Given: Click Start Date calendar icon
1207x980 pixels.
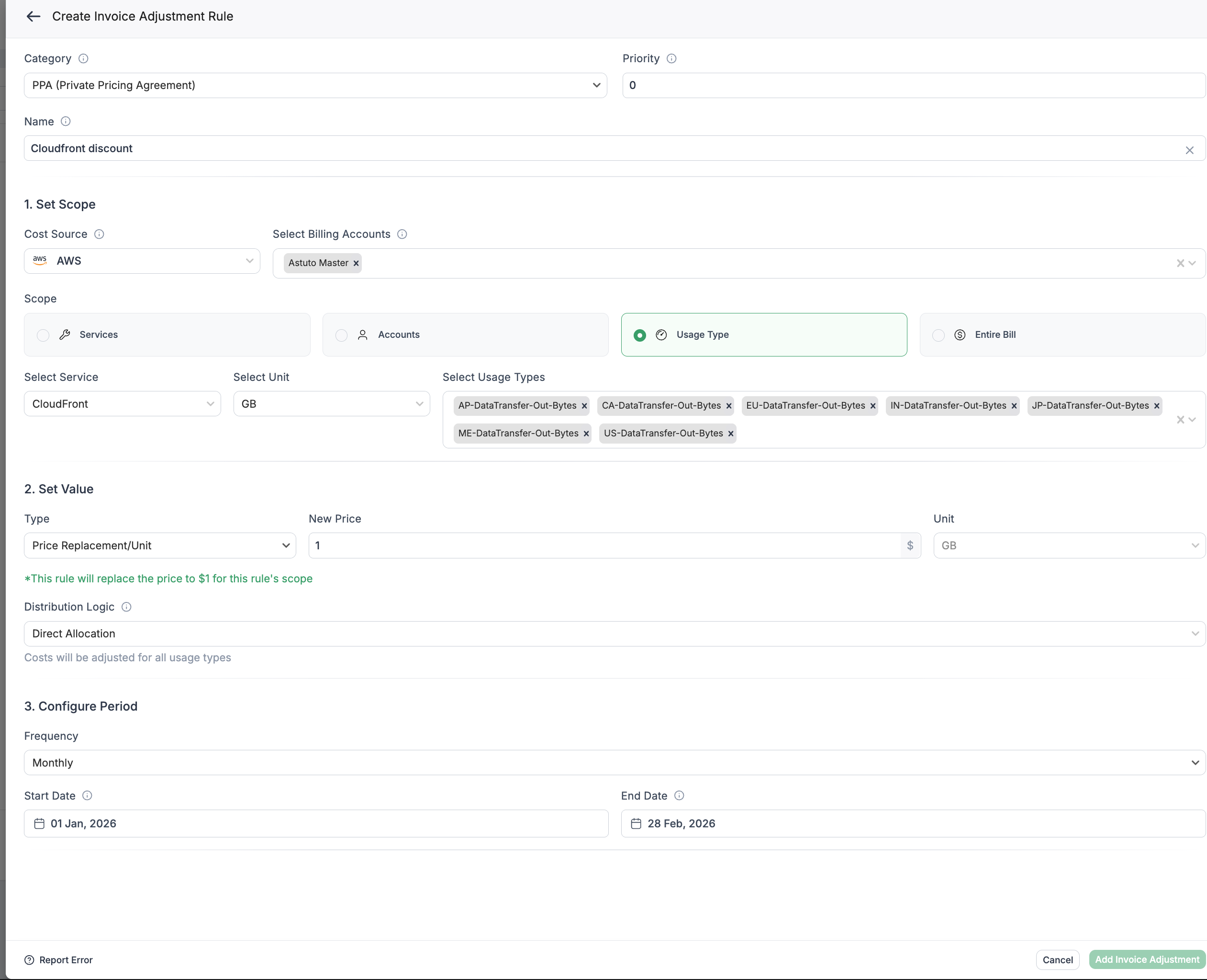Looking at the screenshot, I should coord(39,824).
